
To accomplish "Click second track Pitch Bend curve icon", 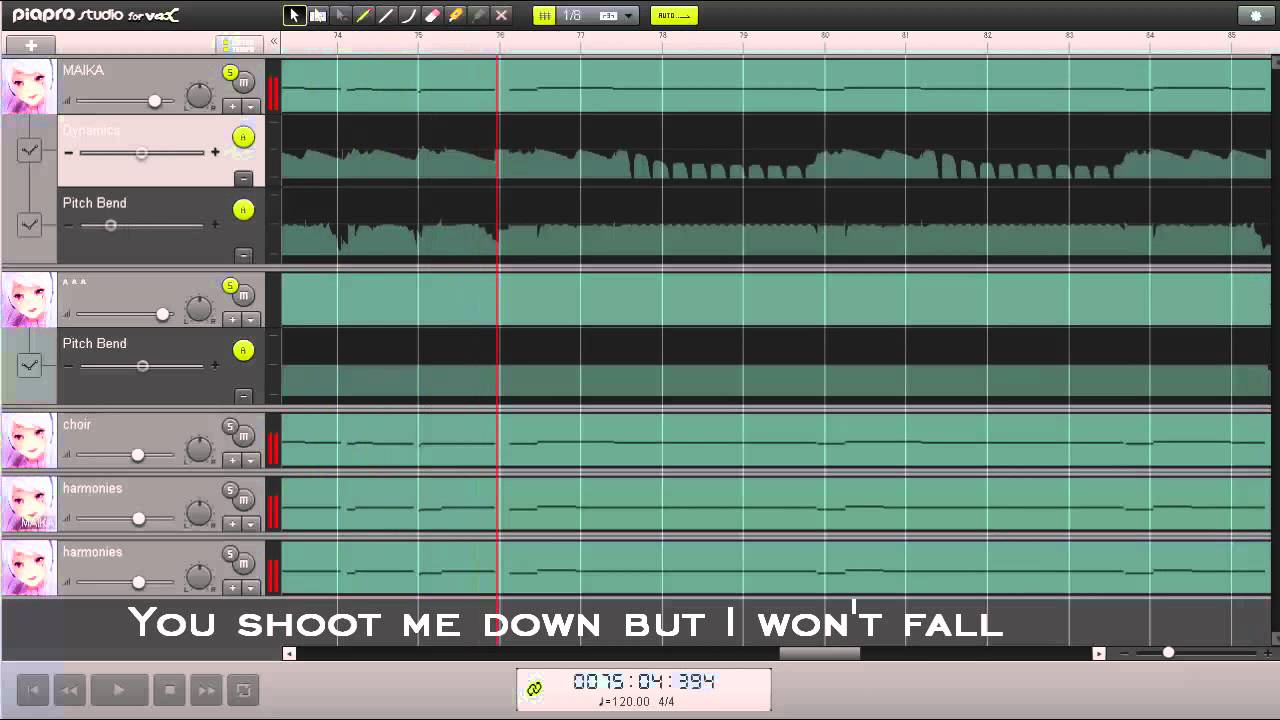I will pyautogui.click(x=29, y=365).
